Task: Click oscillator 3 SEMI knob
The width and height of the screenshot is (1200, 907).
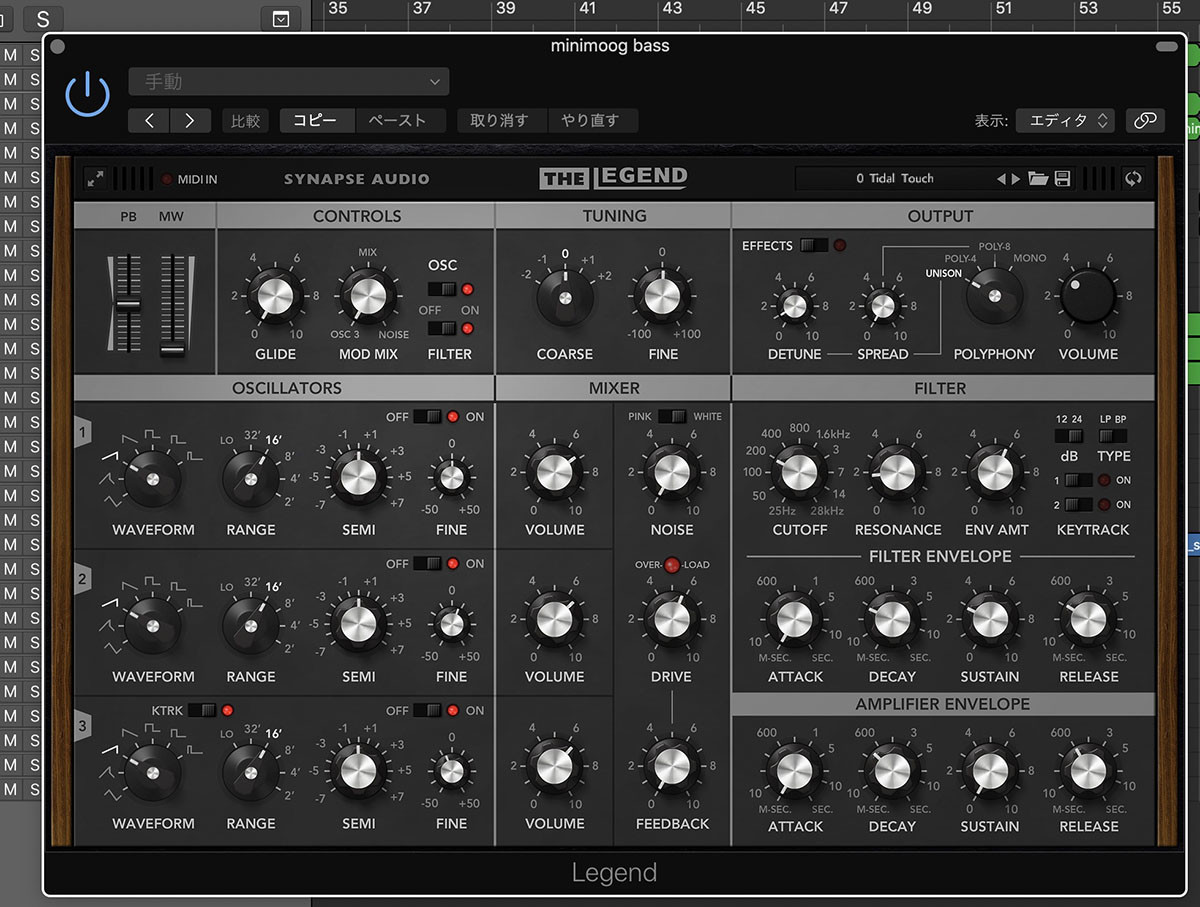Action: [x=358, y=769]
